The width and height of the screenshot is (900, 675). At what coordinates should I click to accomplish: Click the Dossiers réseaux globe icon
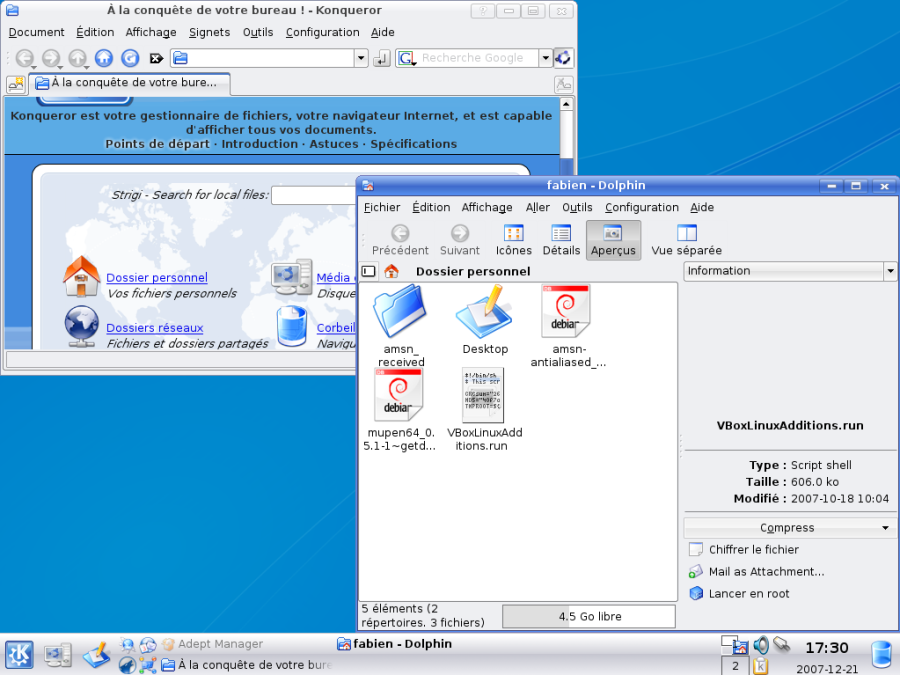click(x=82, y=327)
